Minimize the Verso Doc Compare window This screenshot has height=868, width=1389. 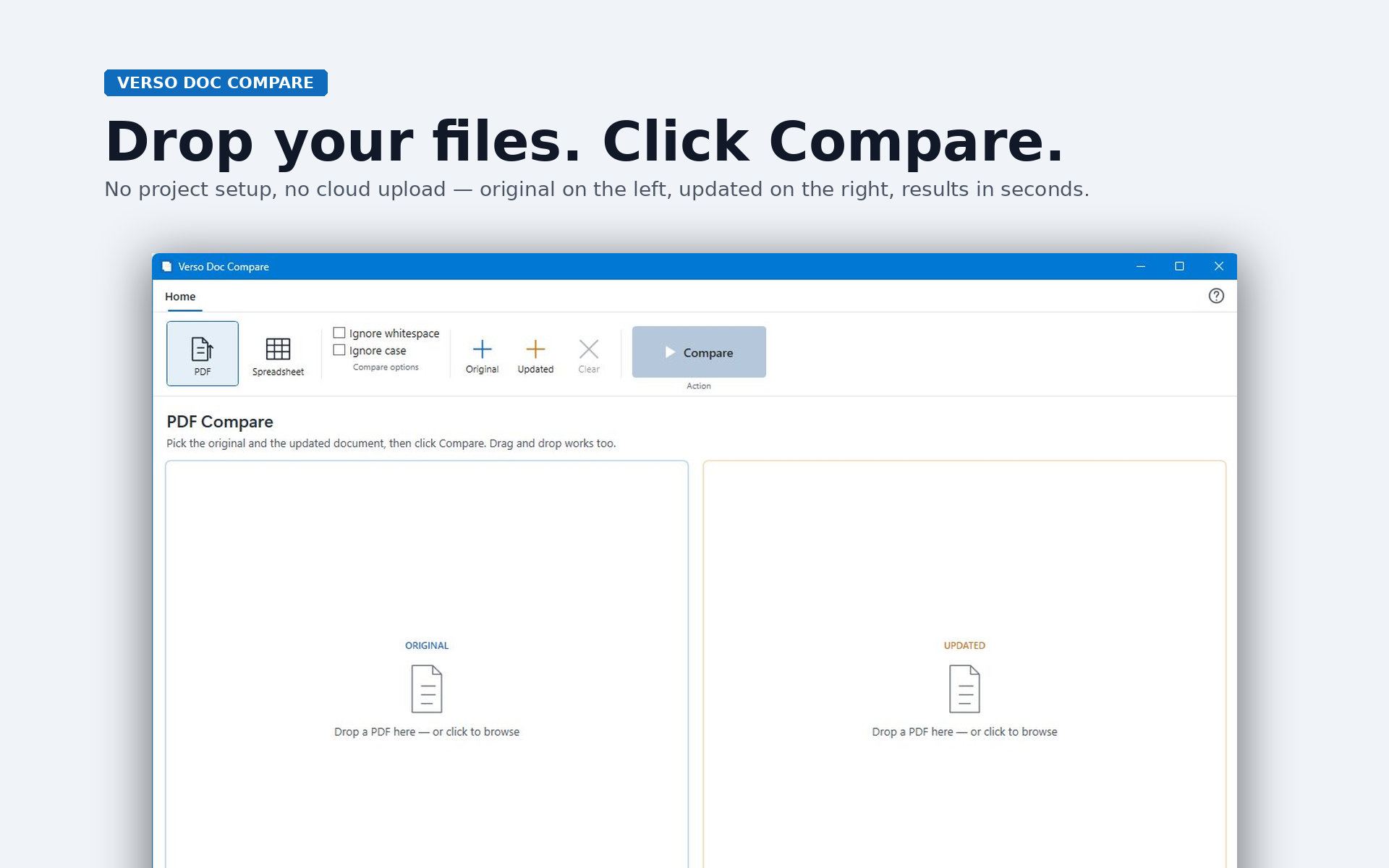click(1141, 266)
